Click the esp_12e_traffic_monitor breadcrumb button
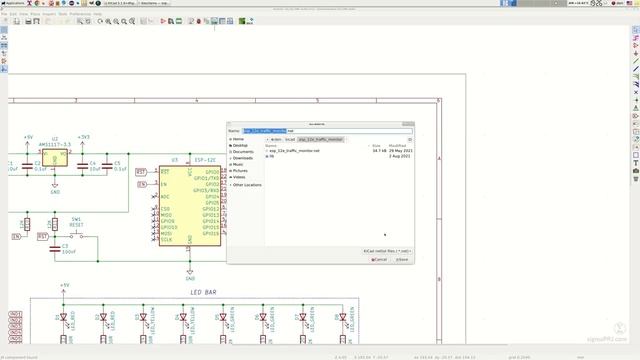 [321, 140]
